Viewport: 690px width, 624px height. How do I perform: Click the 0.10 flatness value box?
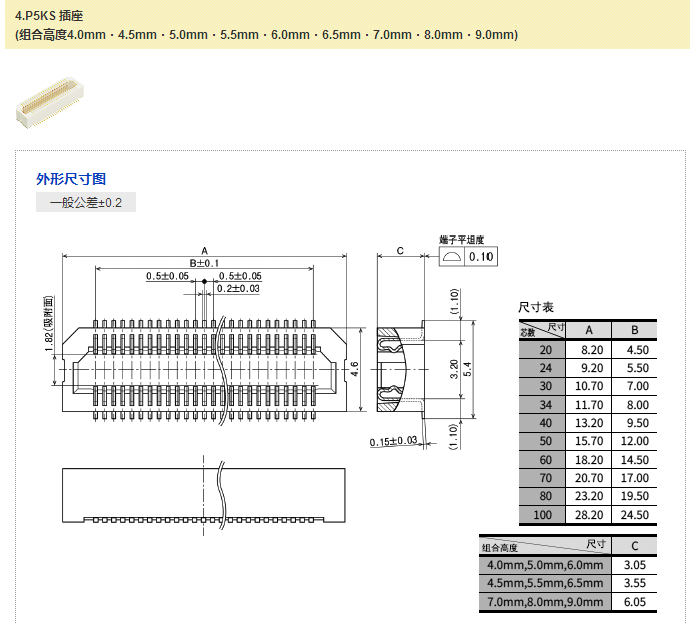[x=482, y=257]
